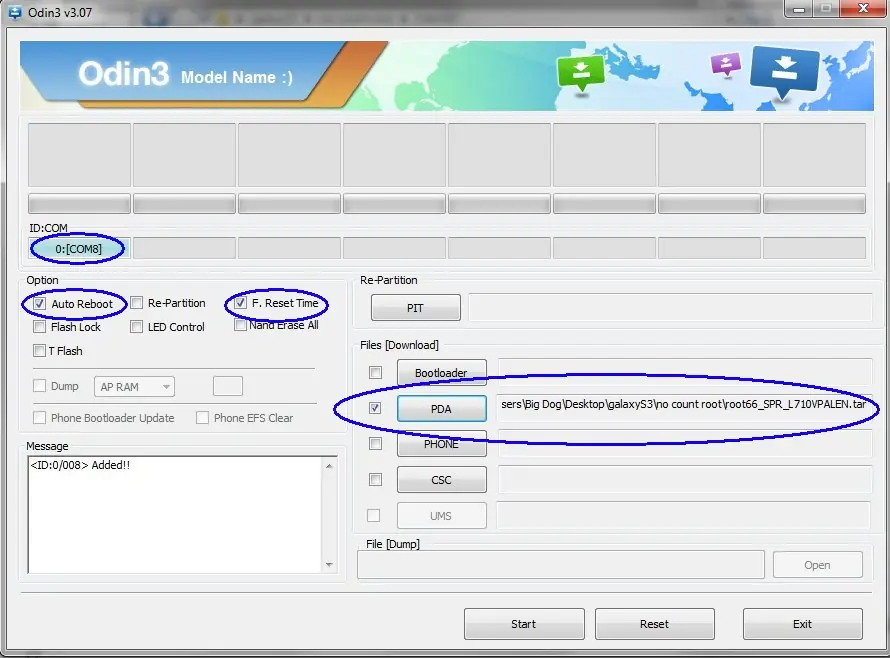Click the message box scroll up arrow
This screenshot has height=658, width=890.
(x=329, y=466)
